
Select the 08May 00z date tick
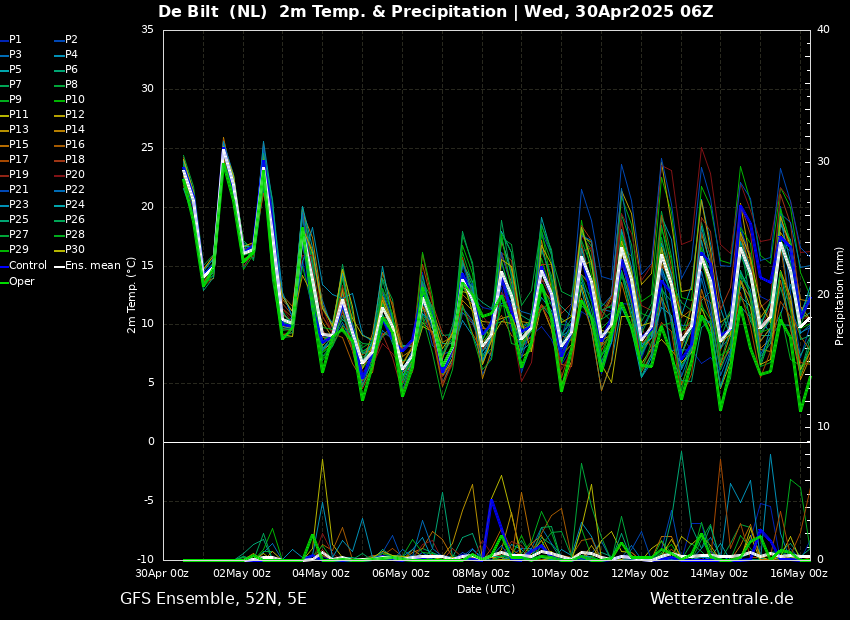[481, 574]
